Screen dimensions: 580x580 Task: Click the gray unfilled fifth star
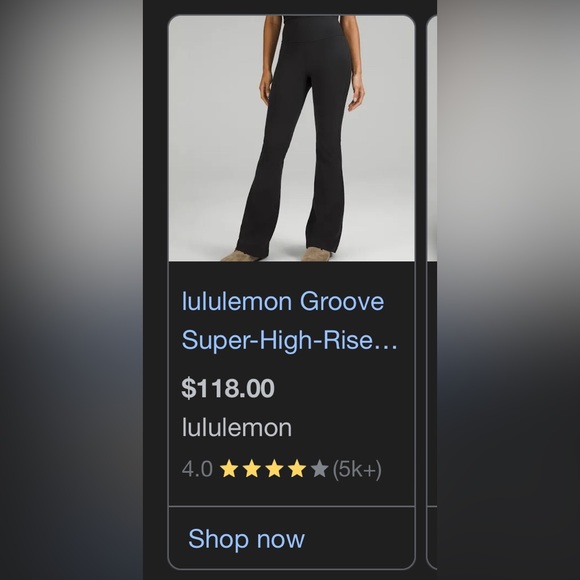click(320, 469)
